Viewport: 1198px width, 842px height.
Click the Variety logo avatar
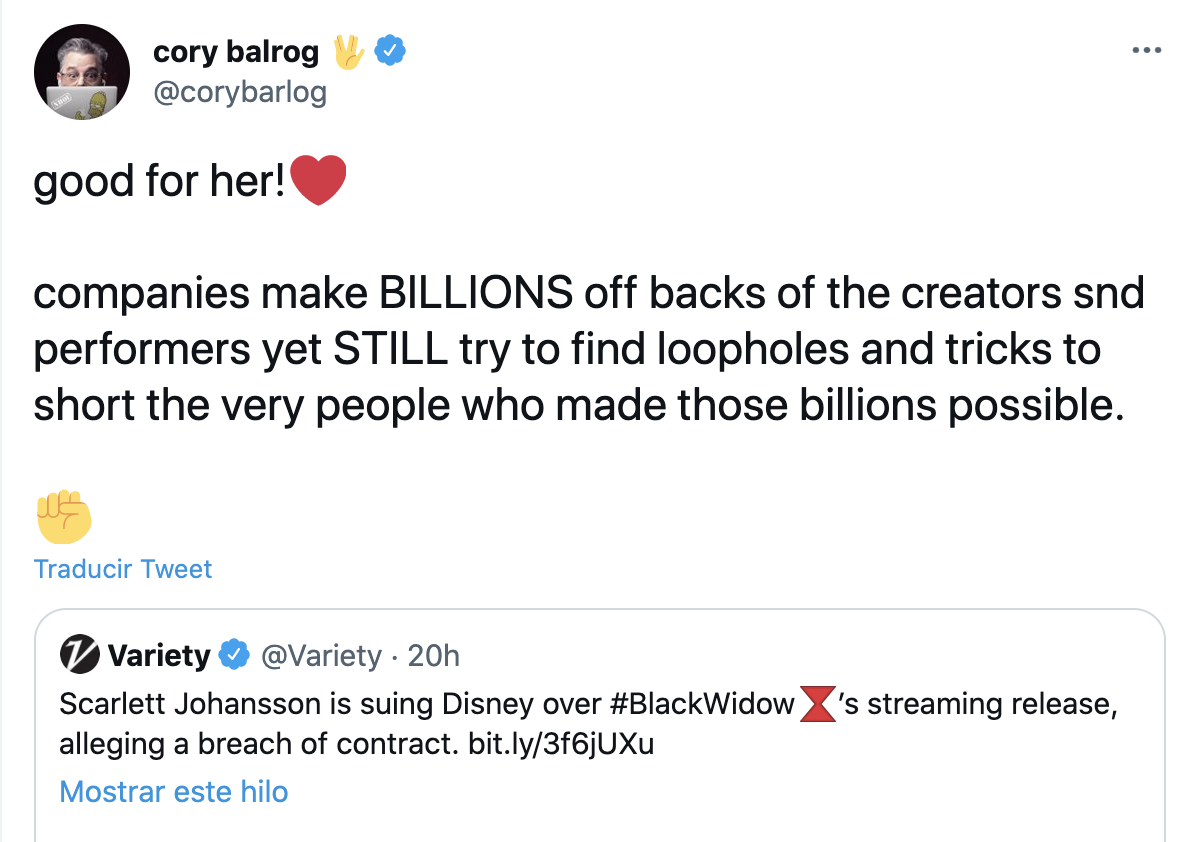[78, 655]
